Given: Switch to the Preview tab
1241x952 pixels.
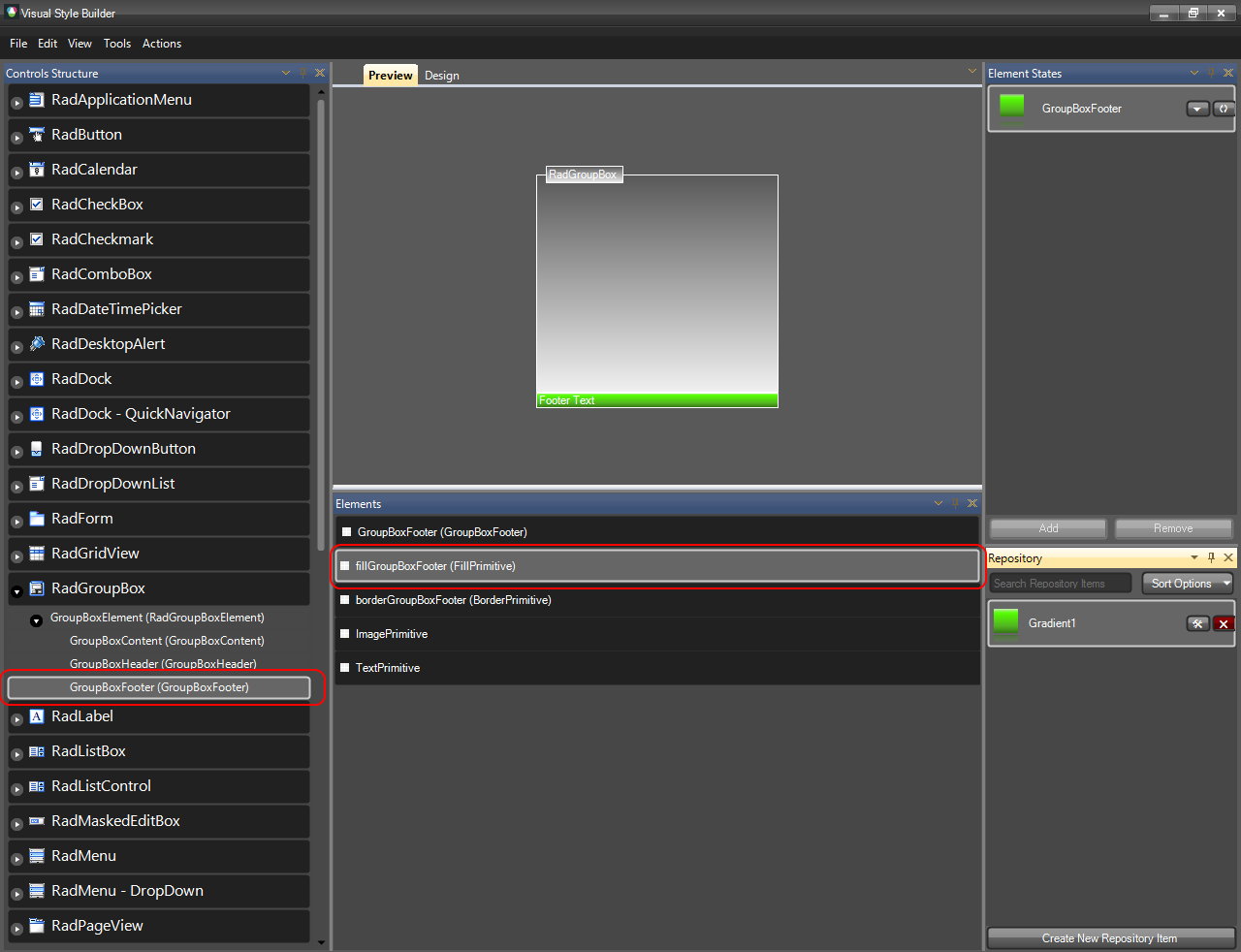Looking at the screenshot, I should click(391, 76).
